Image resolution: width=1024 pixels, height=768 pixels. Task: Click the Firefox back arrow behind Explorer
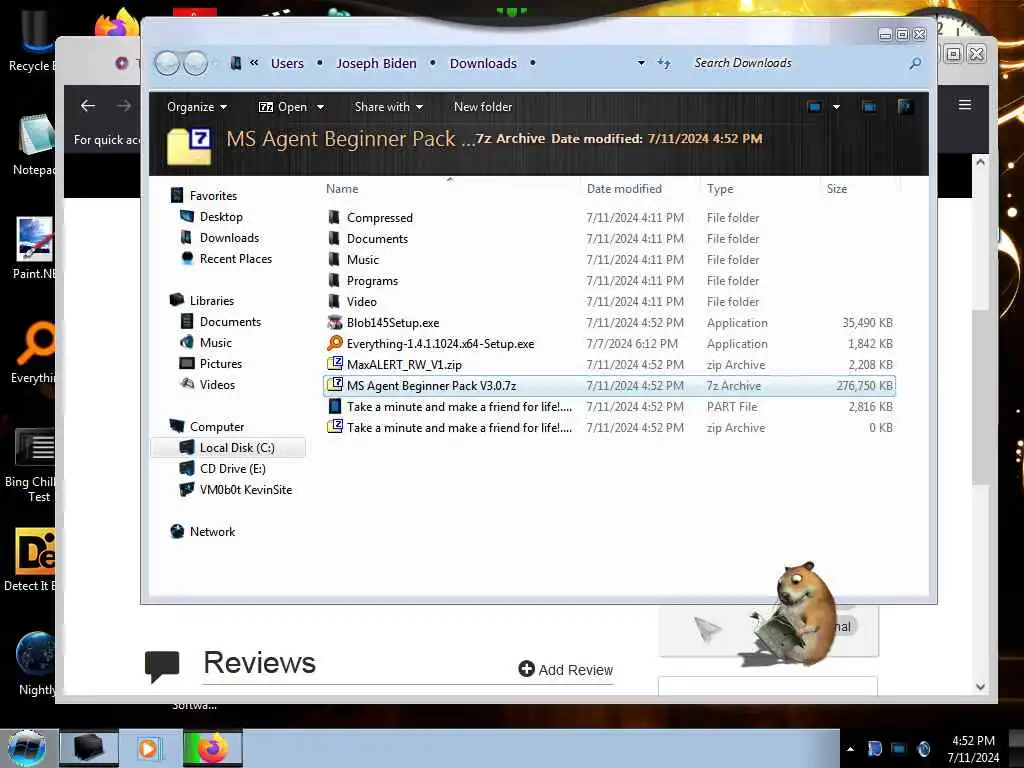point(88,106)
